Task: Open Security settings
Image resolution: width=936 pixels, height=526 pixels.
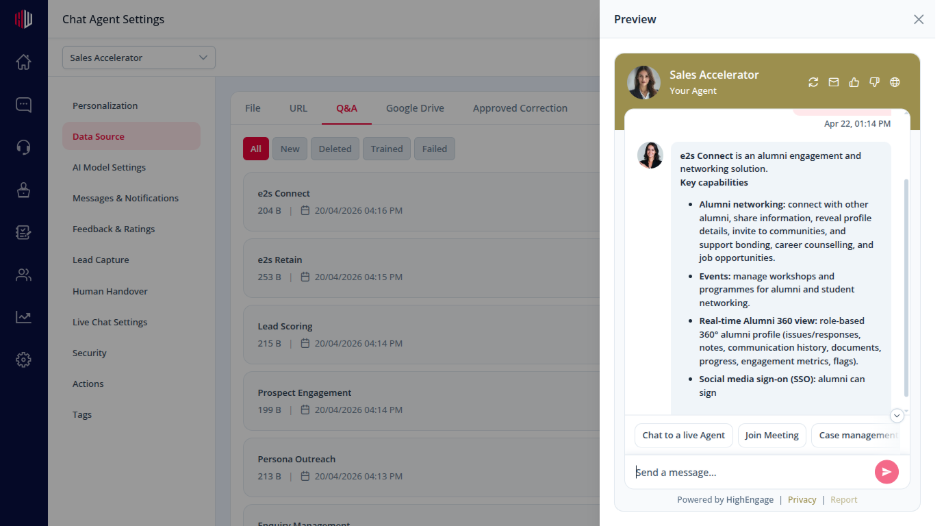Action: 131,353
